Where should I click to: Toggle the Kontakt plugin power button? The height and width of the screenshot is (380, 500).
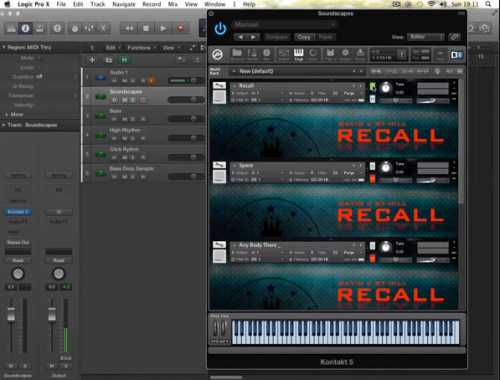pos(220,29)
